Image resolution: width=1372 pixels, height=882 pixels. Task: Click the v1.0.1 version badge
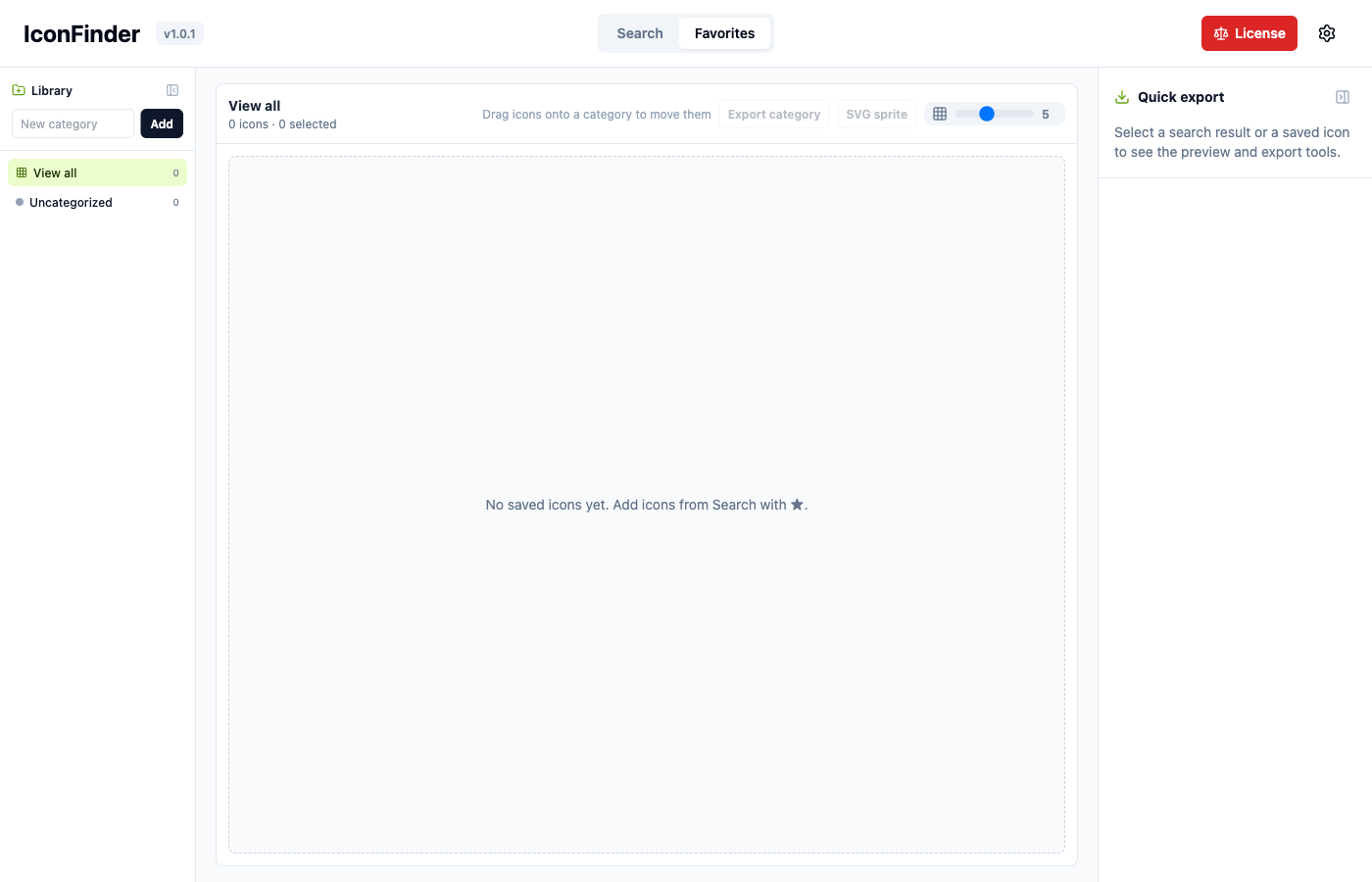point(179,33)
